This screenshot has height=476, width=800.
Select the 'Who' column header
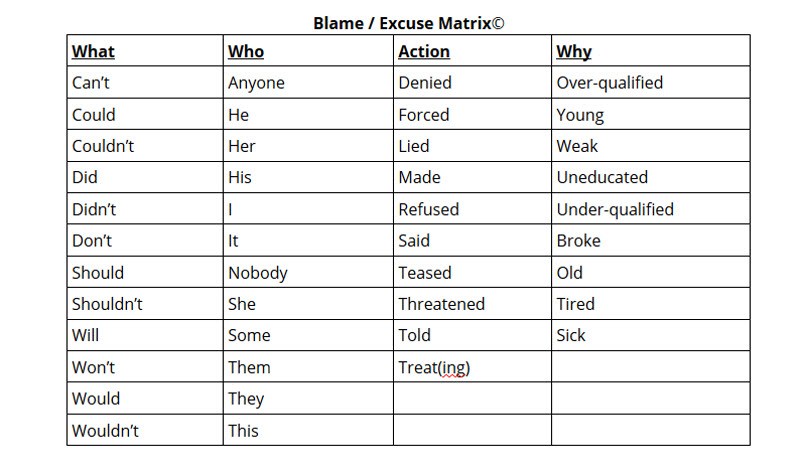click(x=246, y=52)
